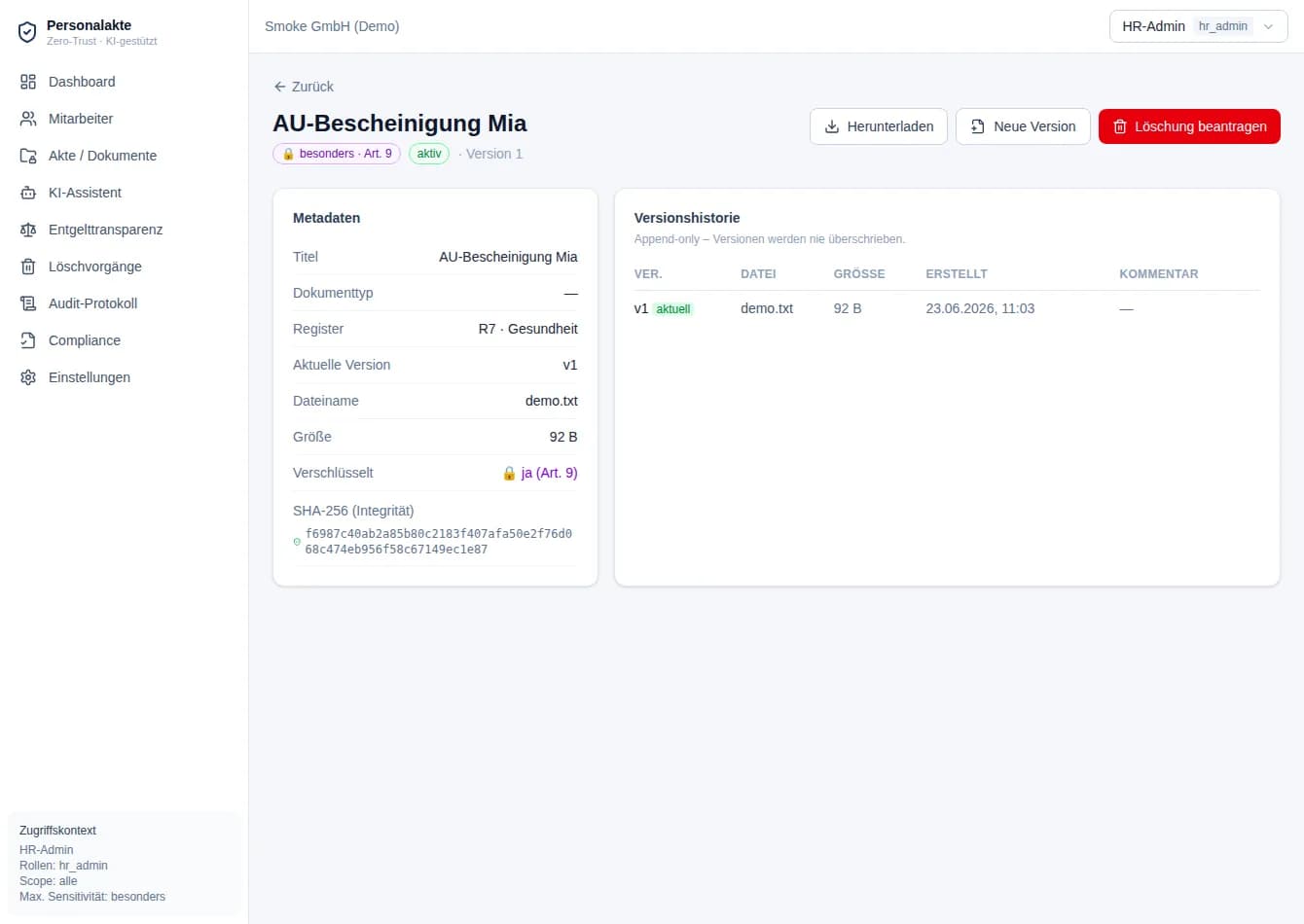Click the 'Metadaten' panel heading
Image resolution: width=1304 pixels, height=924 pixels.
coord(326,218)
